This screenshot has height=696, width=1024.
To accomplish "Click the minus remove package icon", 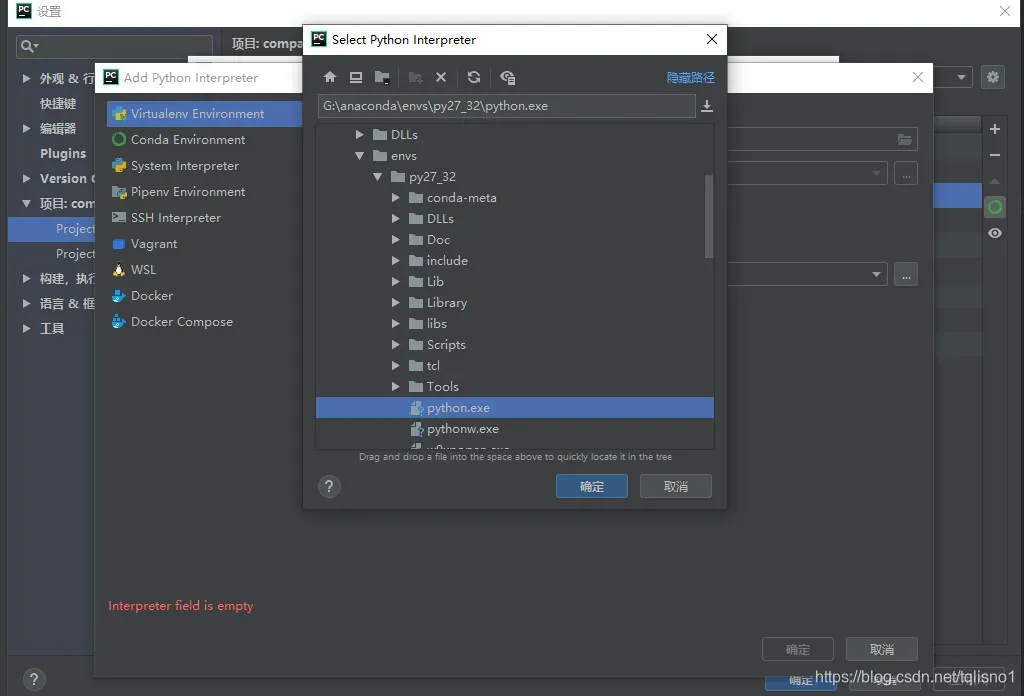I will tap(995, 155).
